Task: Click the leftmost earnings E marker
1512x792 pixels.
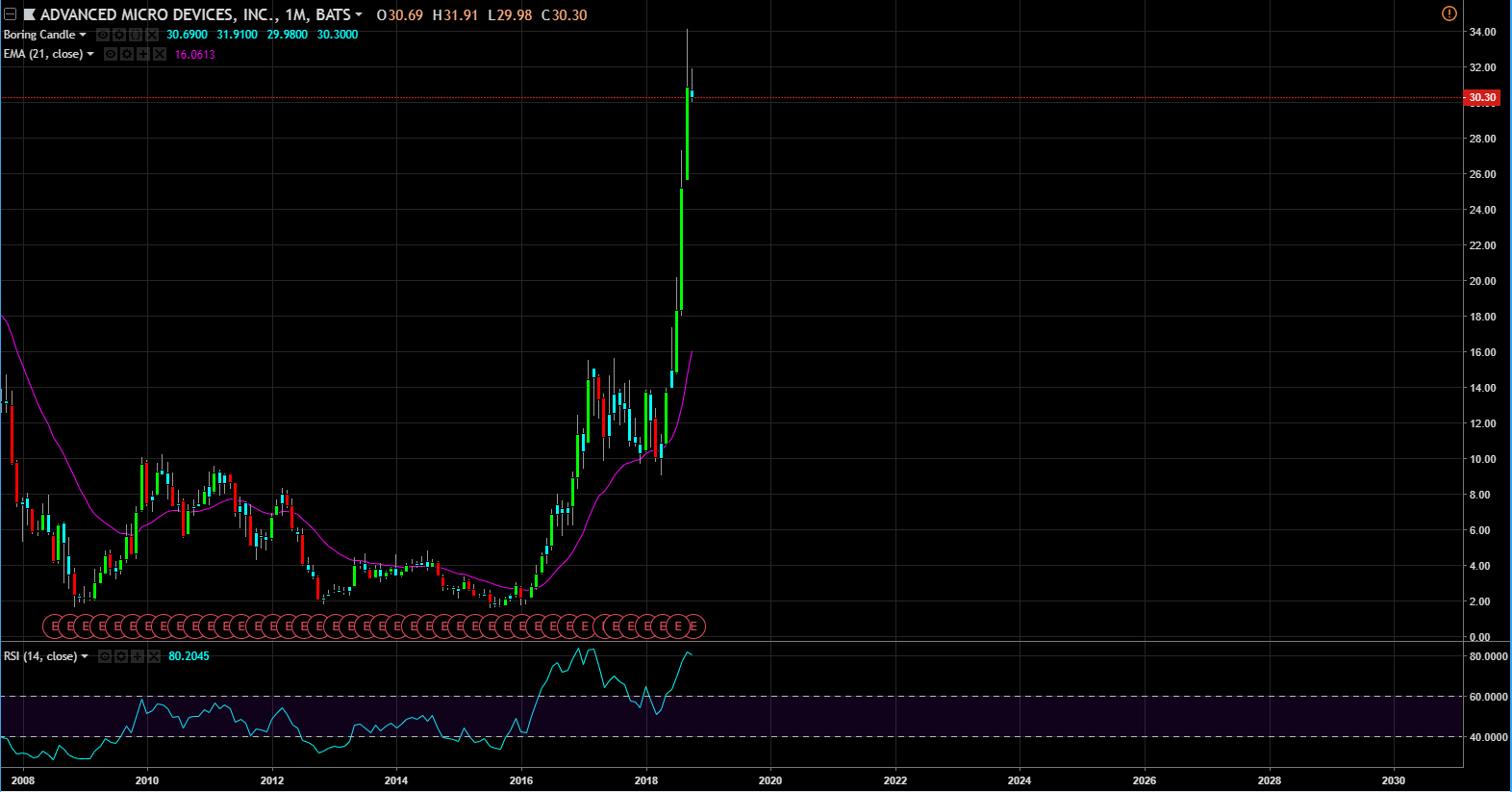Action: pos(55,626)
